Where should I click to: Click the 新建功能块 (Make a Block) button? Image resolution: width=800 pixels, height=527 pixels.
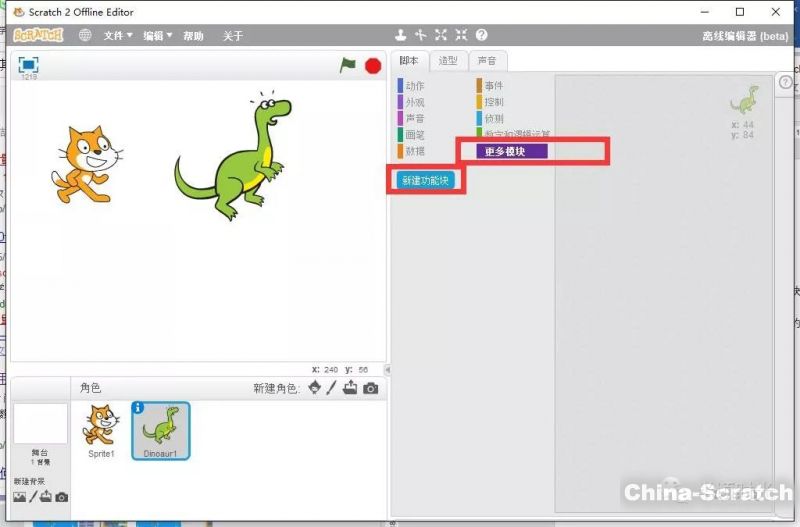point(425,181)
